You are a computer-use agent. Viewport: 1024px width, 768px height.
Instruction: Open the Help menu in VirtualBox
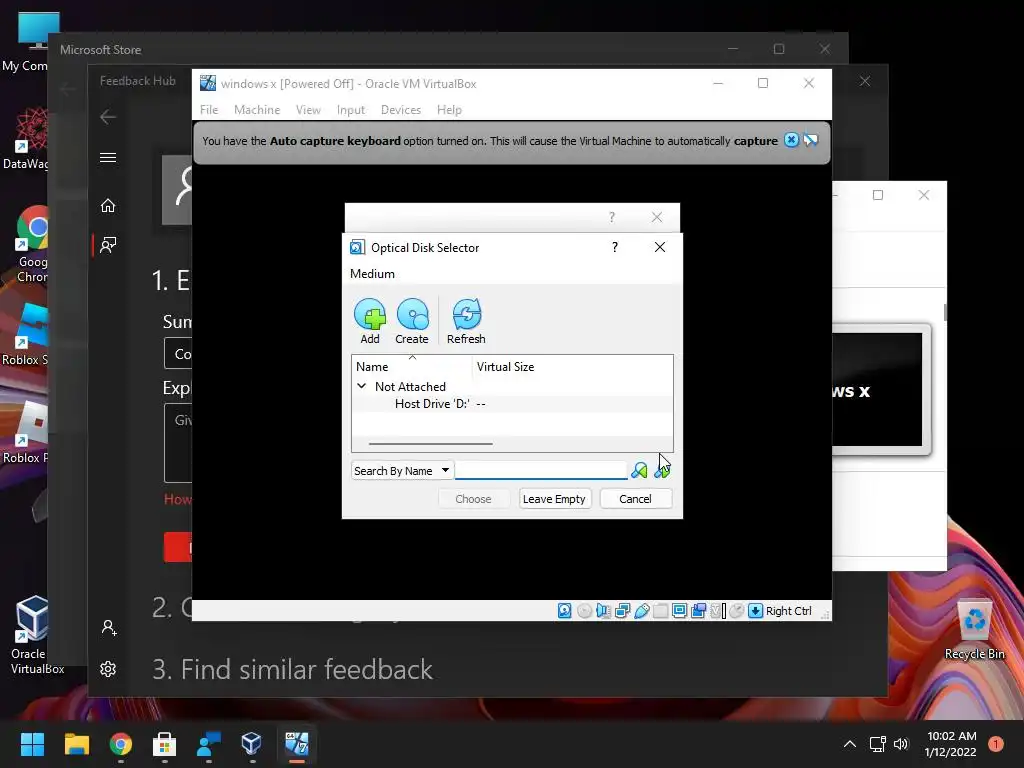pos(449,110)
